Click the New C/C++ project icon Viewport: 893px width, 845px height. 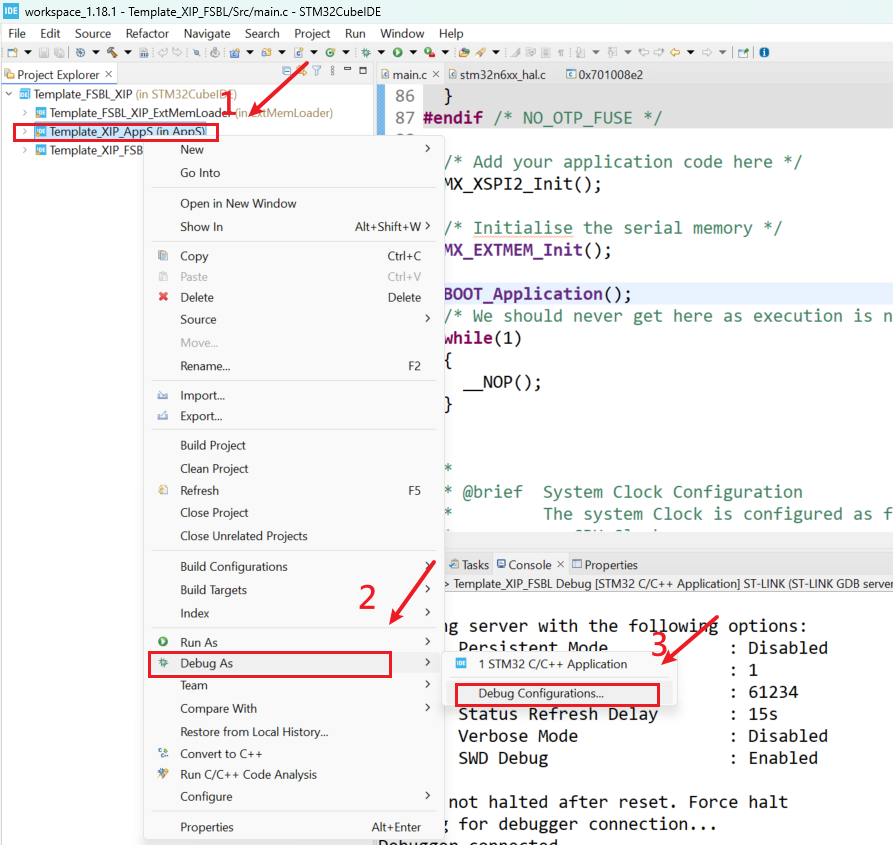pyautogui.click(x=235, y=52)
